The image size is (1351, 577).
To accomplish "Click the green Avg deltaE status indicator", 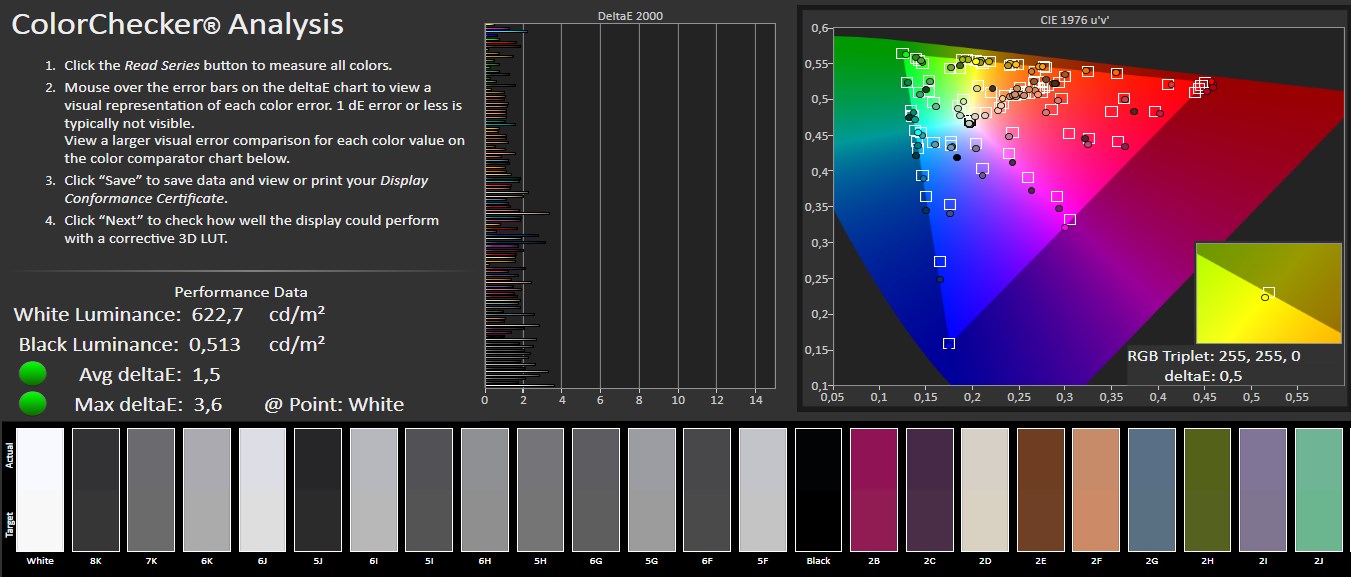I will [33, 374].
